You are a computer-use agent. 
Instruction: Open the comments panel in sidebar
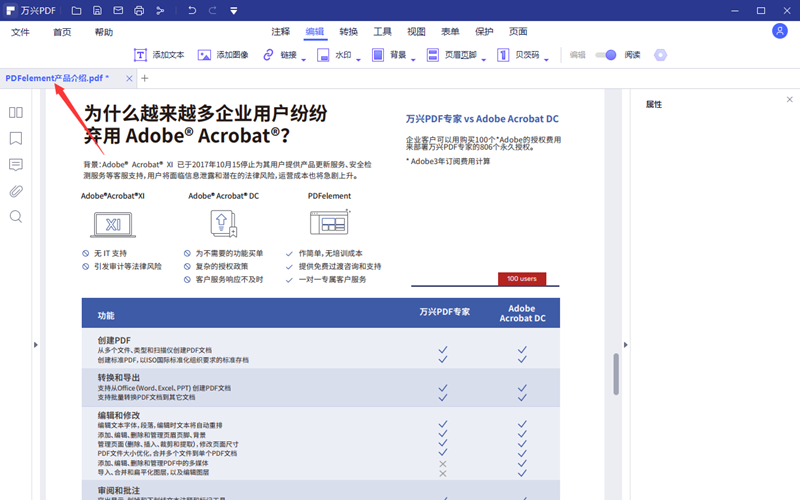pos(16,165)
